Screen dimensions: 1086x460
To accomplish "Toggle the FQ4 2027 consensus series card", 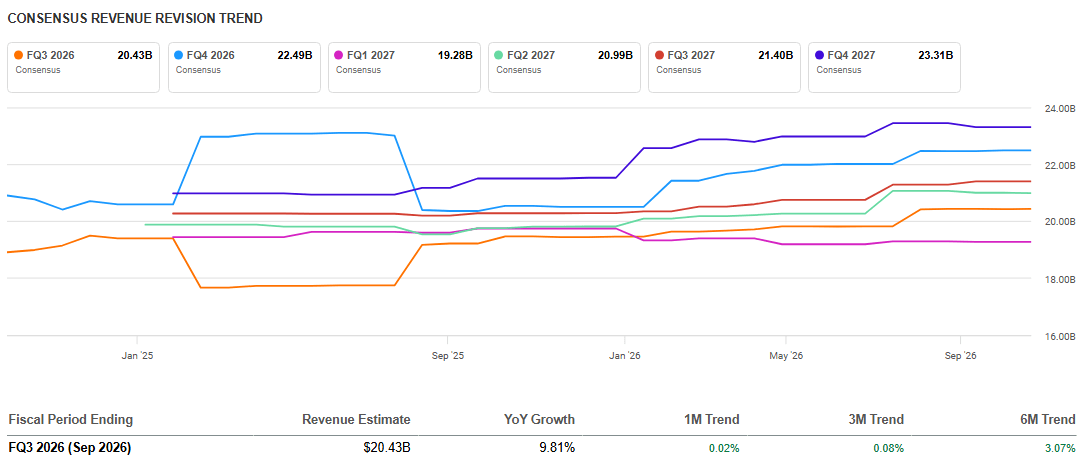I will 884,67.
